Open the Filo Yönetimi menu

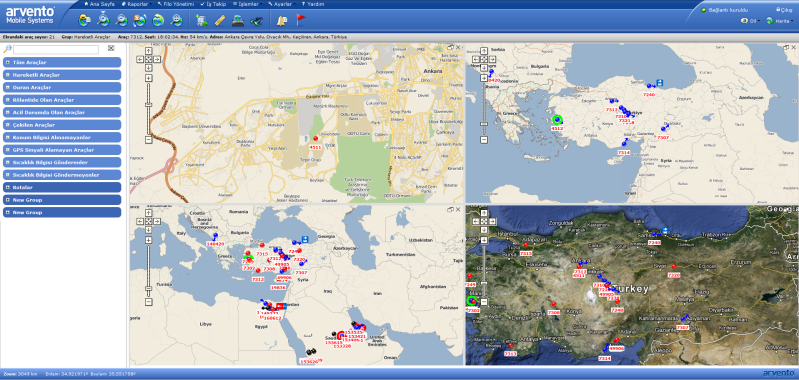pos(176,4)
